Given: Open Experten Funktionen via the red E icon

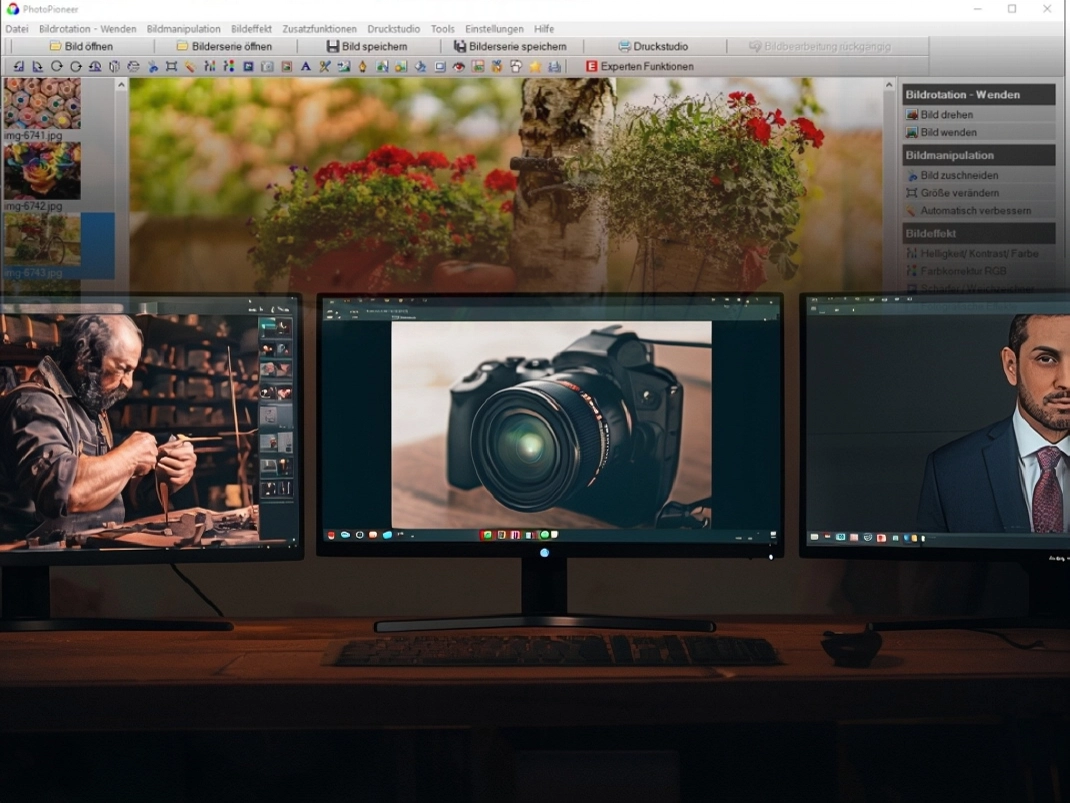Looking at the screenshot, I should tap(590, 66).
